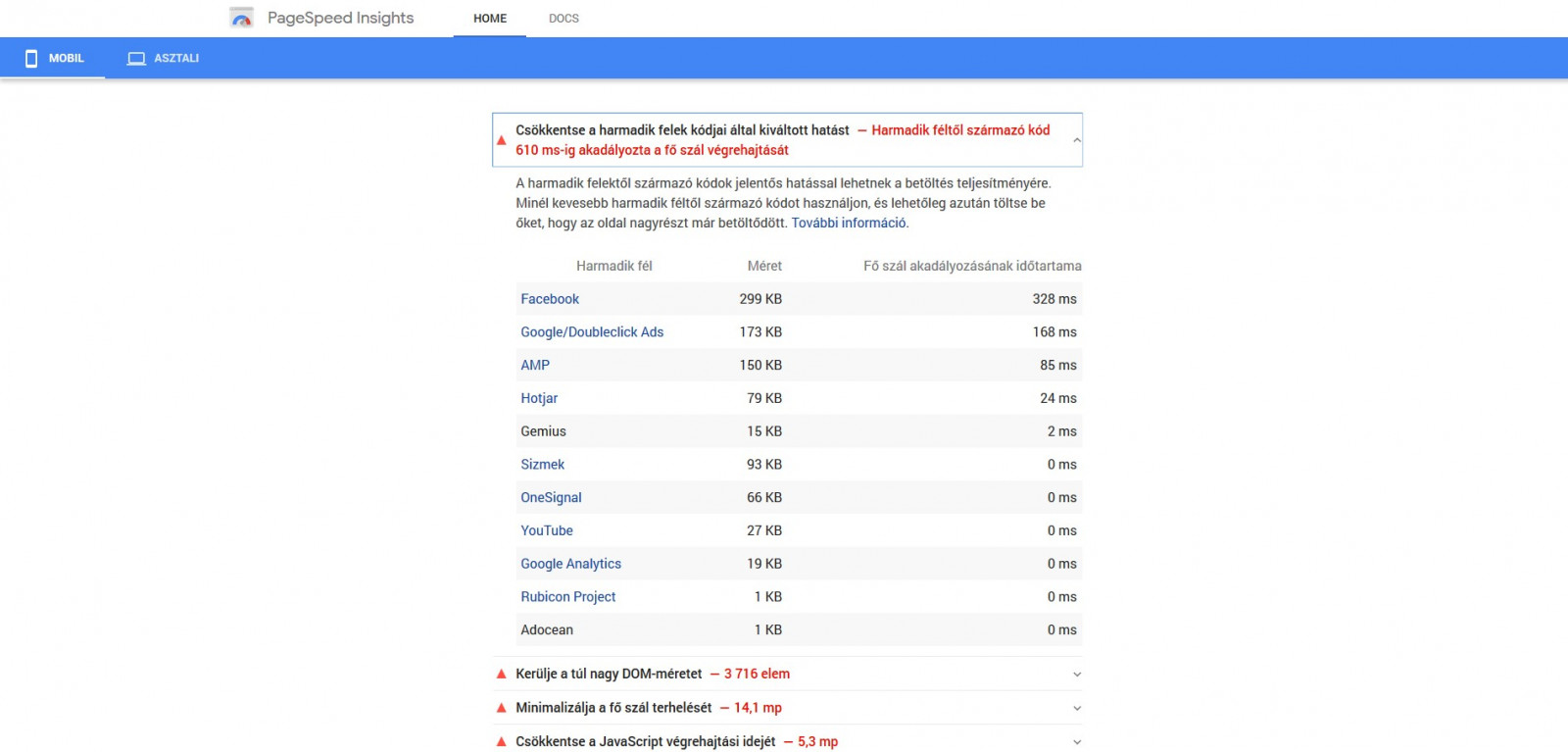Open the HOME tab
The width and height of the screenshot is (1568, 752).
click(x=490, y=19)
